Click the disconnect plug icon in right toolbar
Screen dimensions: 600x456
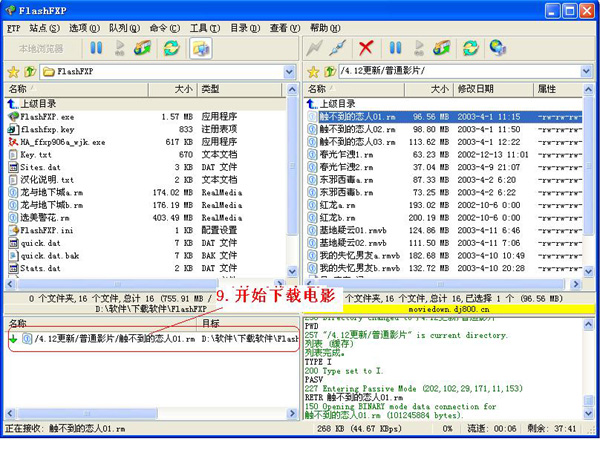339,48
